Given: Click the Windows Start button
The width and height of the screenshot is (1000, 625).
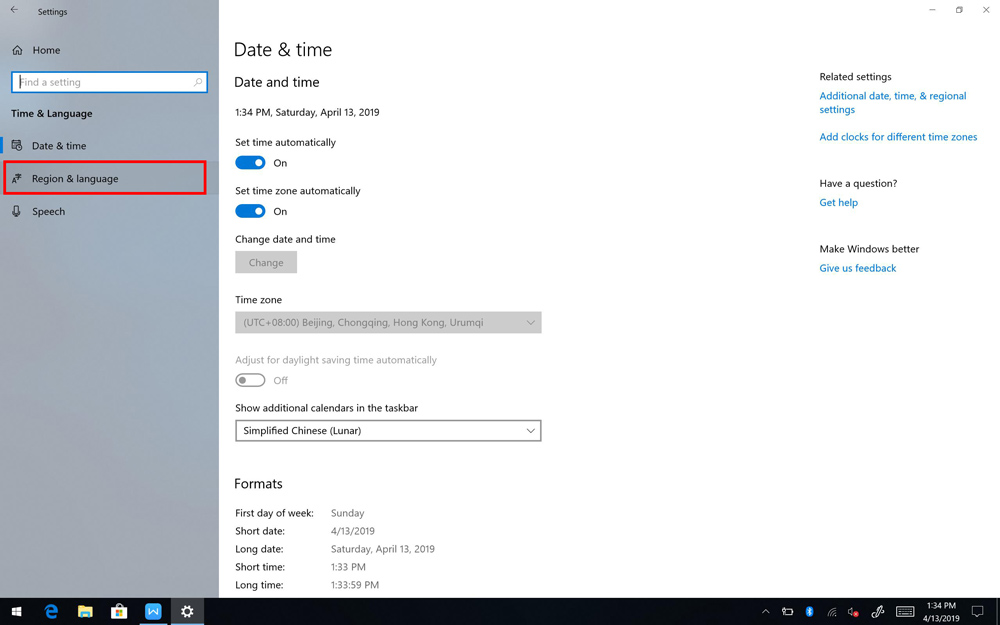Looking at the screenshot, I should [x=17, y=611].
